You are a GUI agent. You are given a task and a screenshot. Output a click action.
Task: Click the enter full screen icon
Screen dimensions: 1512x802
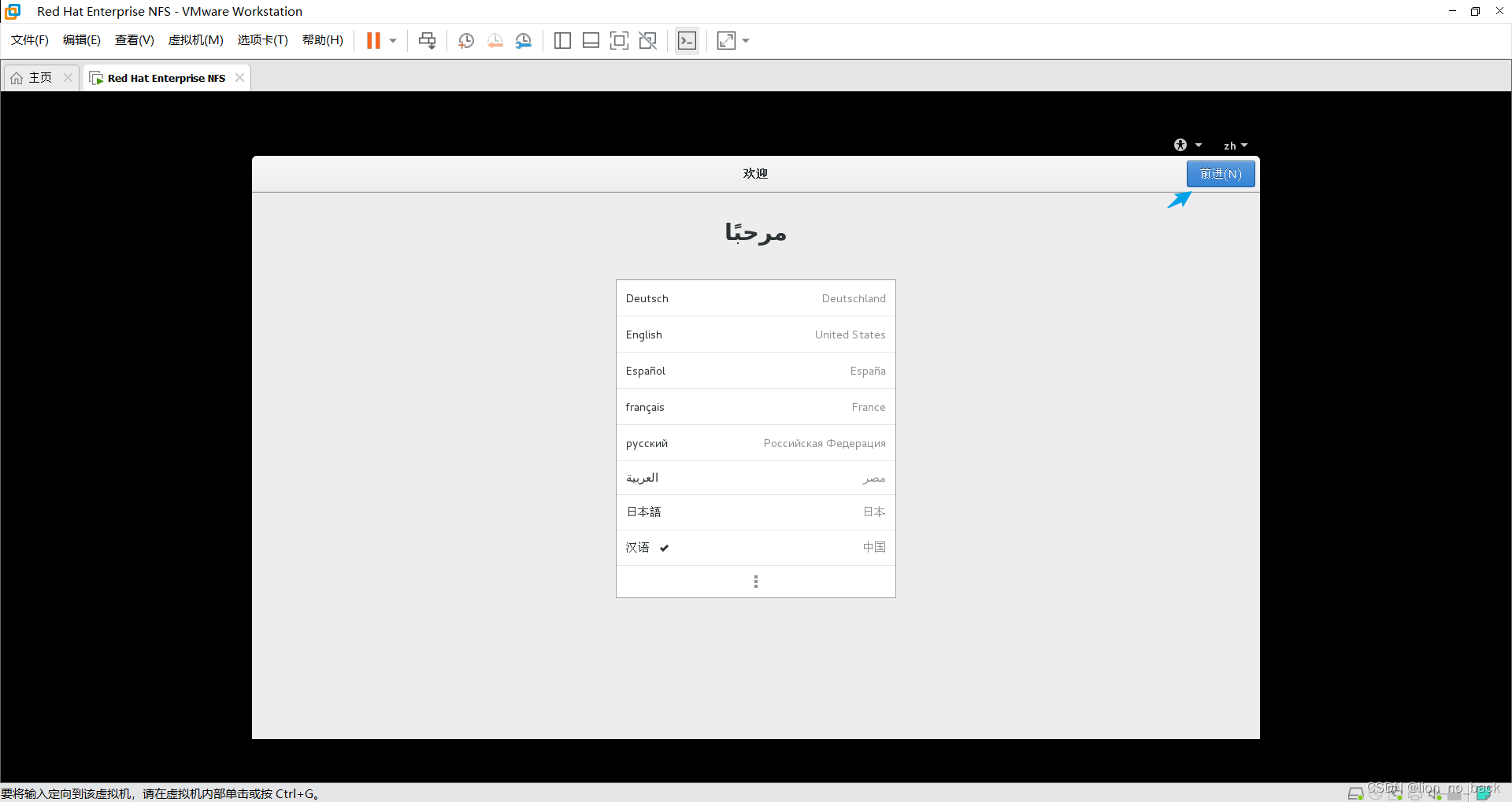pyautogui.click(x=619, y=40)
